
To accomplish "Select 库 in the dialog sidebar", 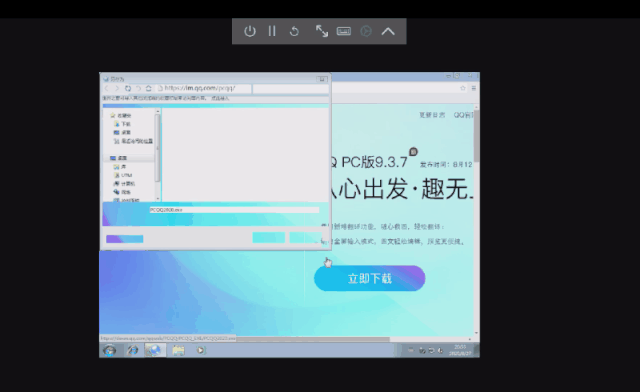I will [x=120, y=167].
